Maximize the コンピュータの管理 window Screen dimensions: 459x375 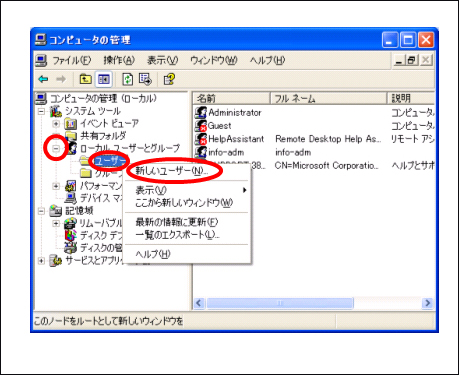click(408, 40)
